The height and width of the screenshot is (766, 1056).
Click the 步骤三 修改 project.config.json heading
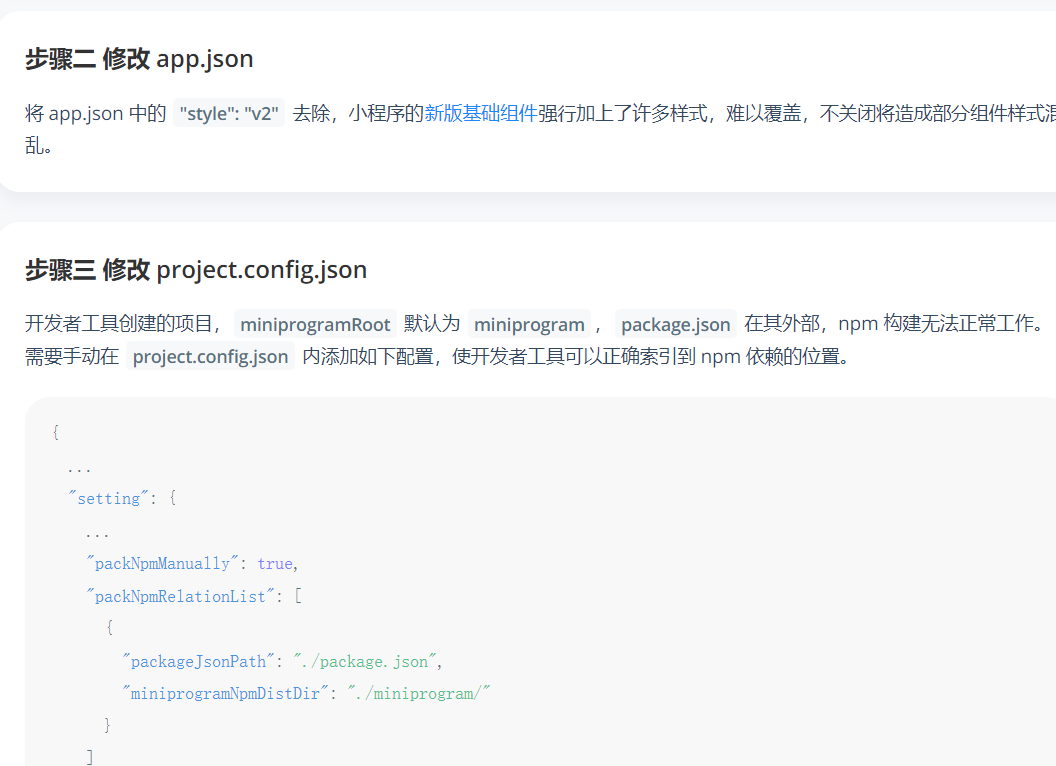[196, 270]
